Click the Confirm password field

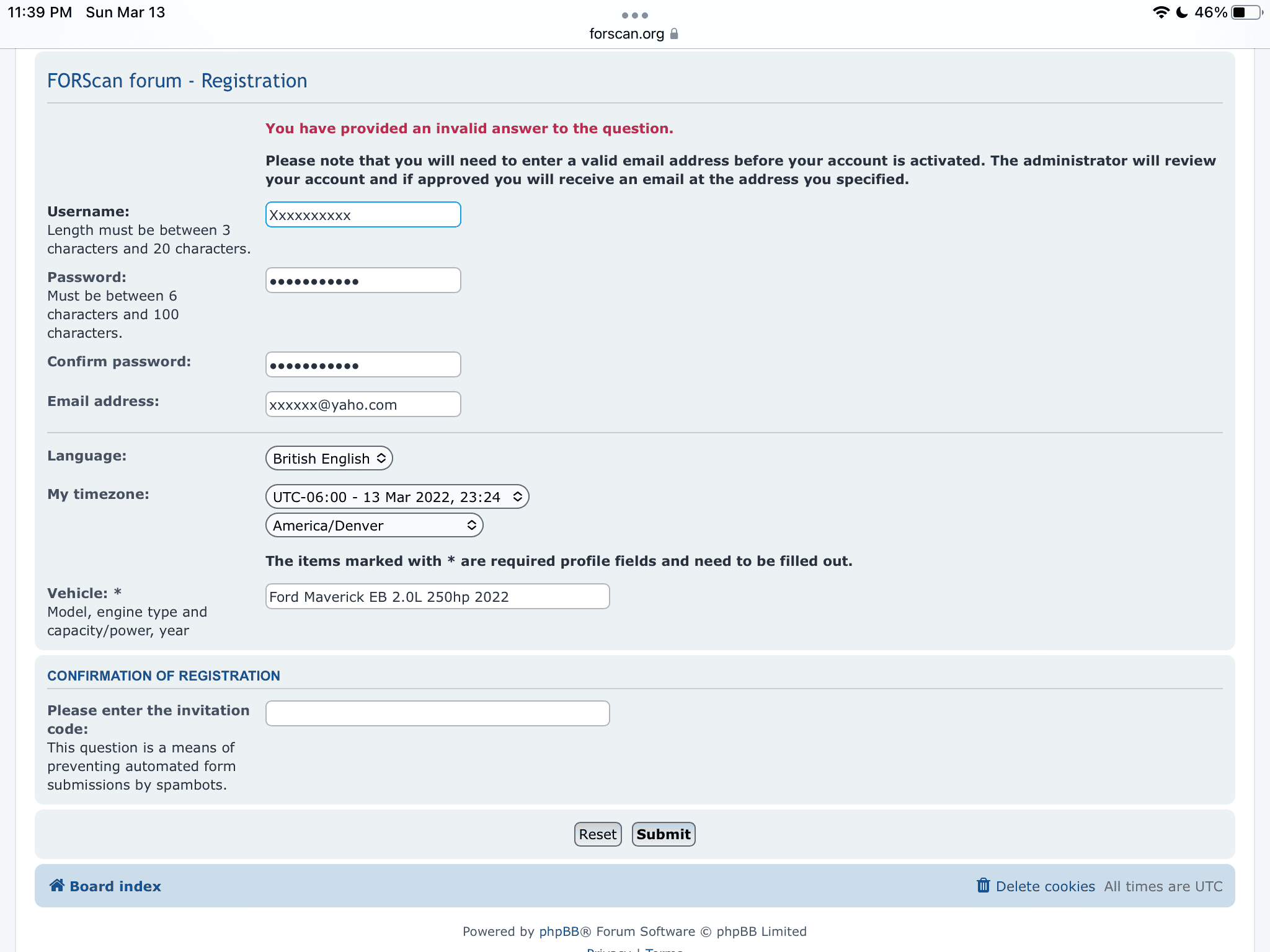pos(363,365)
